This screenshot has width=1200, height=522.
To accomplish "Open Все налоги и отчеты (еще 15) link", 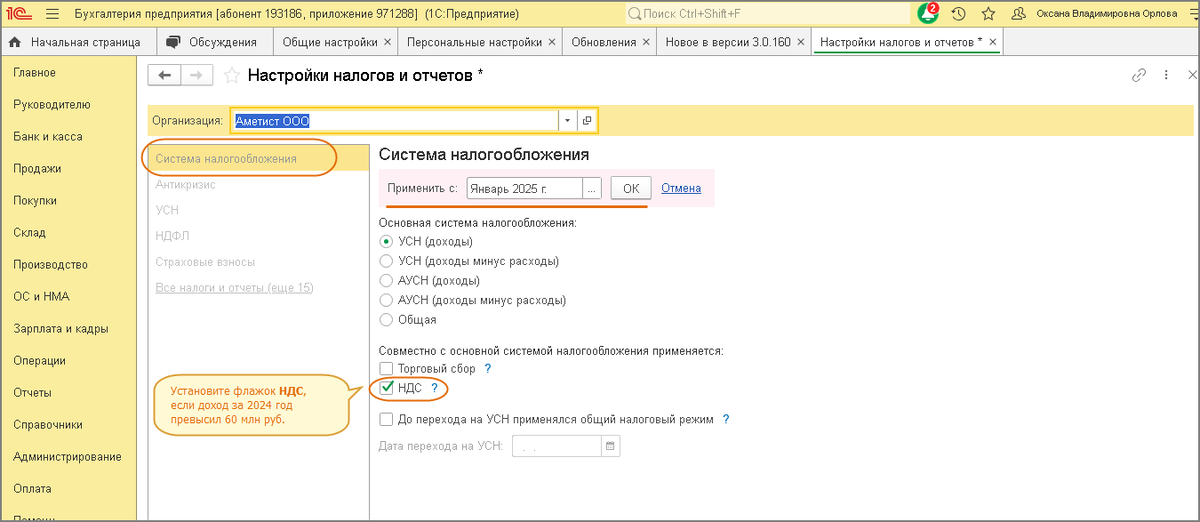I will pyautogui.click(x=234, y=288).
